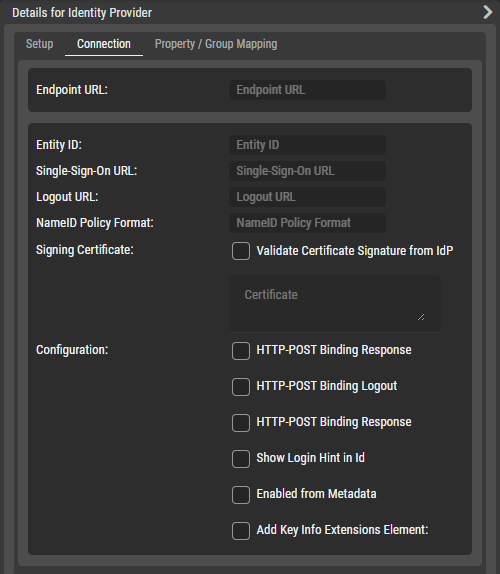Viewport: 500px width, 574px height.
Task: Focus the Endpoint URL input field
Action: pos(307,90)
